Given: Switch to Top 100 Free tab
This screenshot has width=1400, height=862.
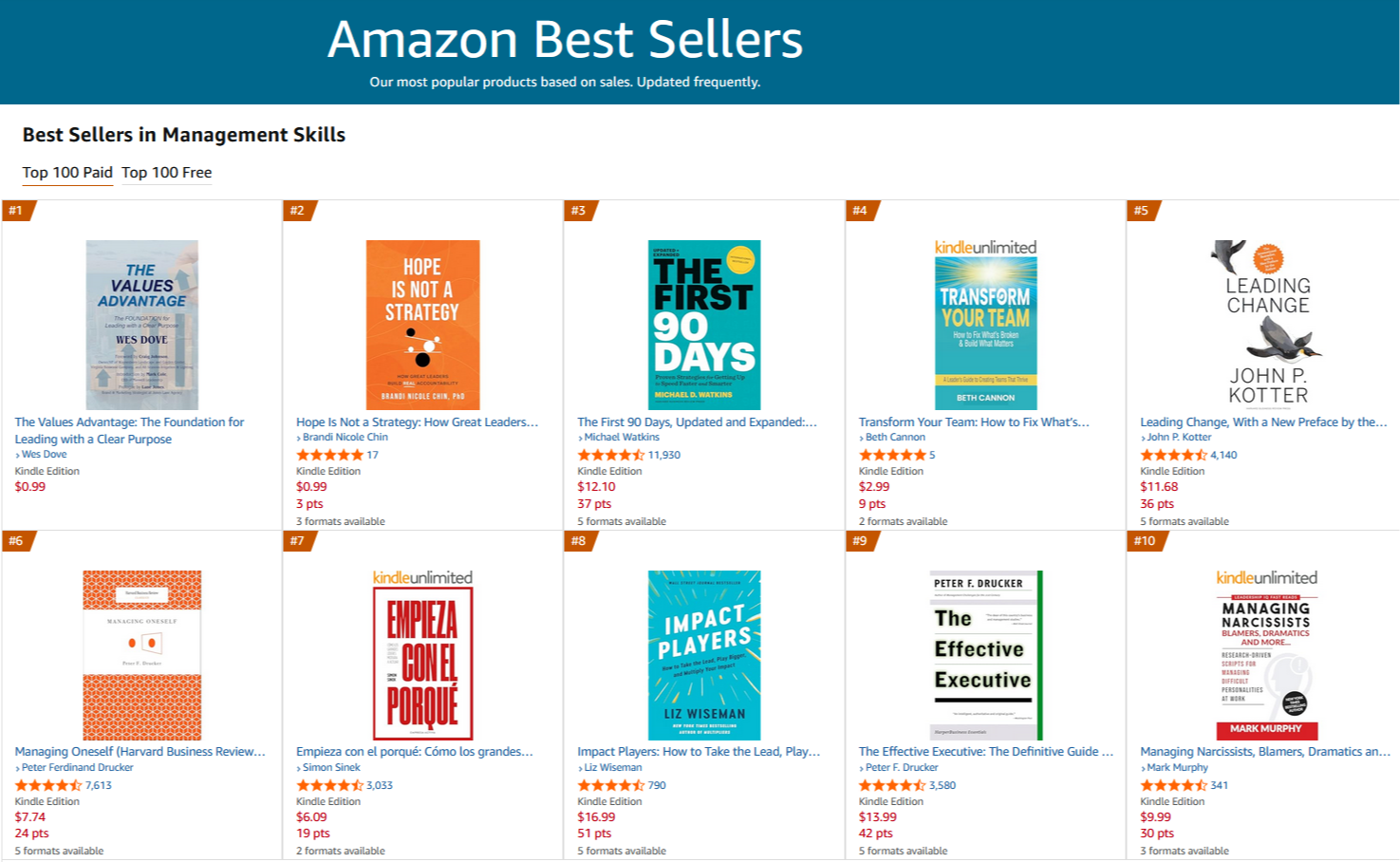Looking at the screenshot, I should [x=166, y=173].
